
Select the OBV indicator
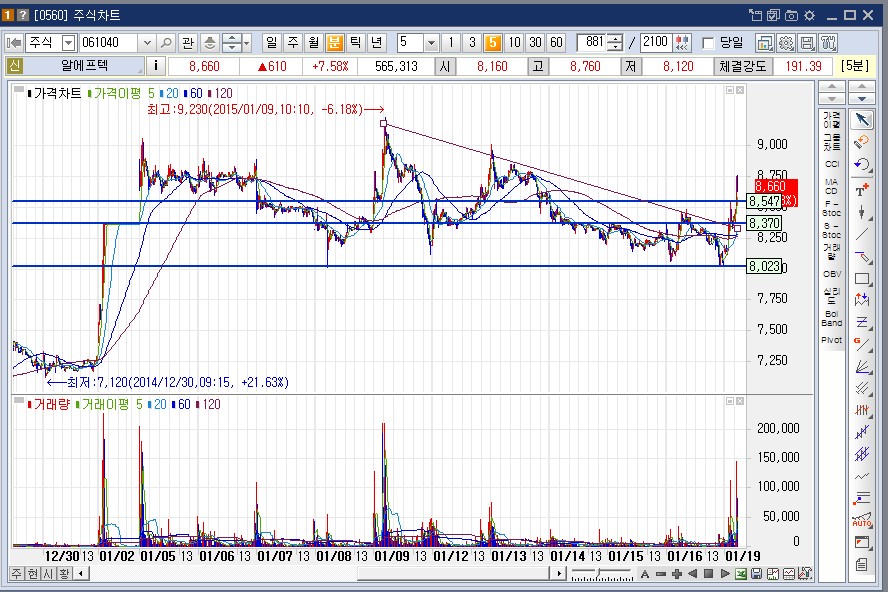point(831,274)
